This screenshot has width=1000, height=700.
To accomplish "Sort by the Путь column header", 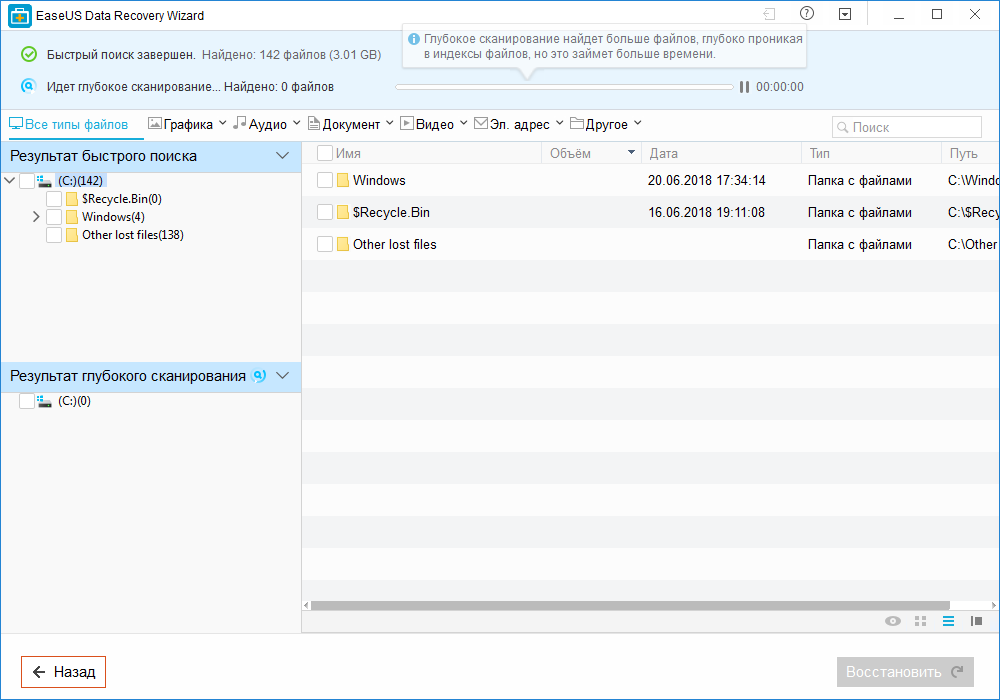I will click(x=970, y=154).
